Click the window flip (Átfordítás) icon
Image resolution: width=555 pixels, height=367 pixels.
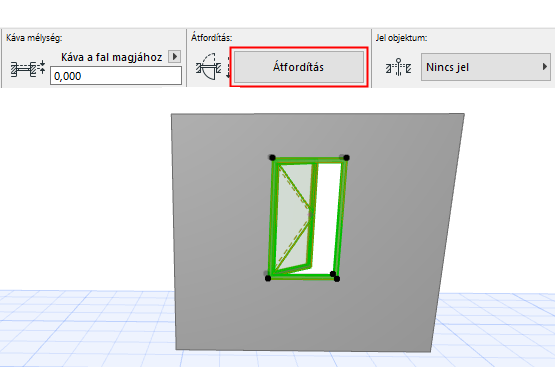click(x=208, y=67)
